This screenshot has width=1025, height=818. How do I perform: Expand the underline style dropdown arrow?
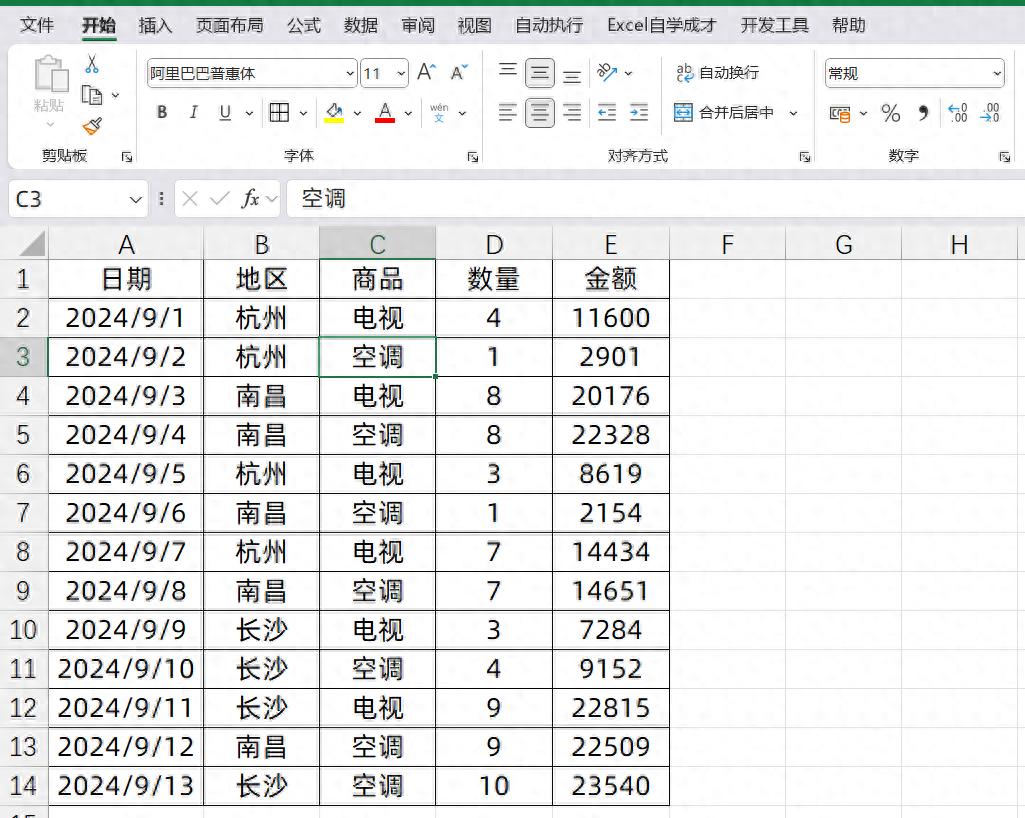249,113
